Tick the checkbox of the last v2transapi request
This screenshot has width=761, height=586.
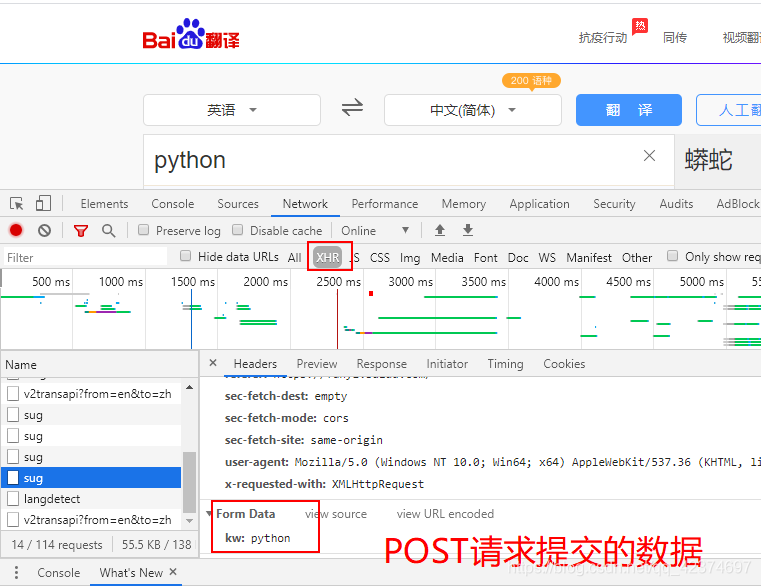[13, 519]
